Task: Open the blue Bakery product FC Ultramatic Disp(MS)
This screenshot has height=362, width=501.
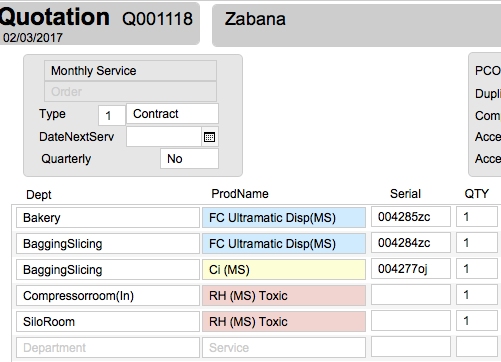Action: [284, 218]
